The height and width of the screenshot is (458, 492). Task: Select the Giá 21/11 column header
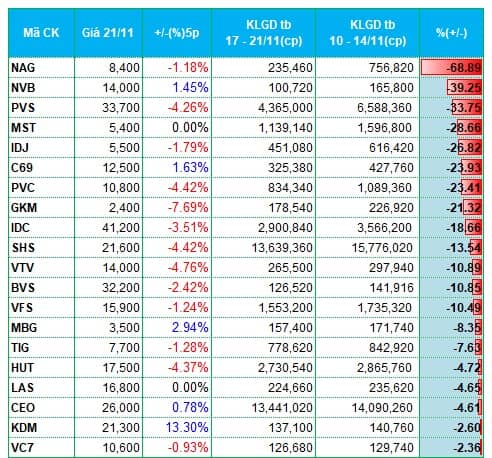(x=108, y=33)
